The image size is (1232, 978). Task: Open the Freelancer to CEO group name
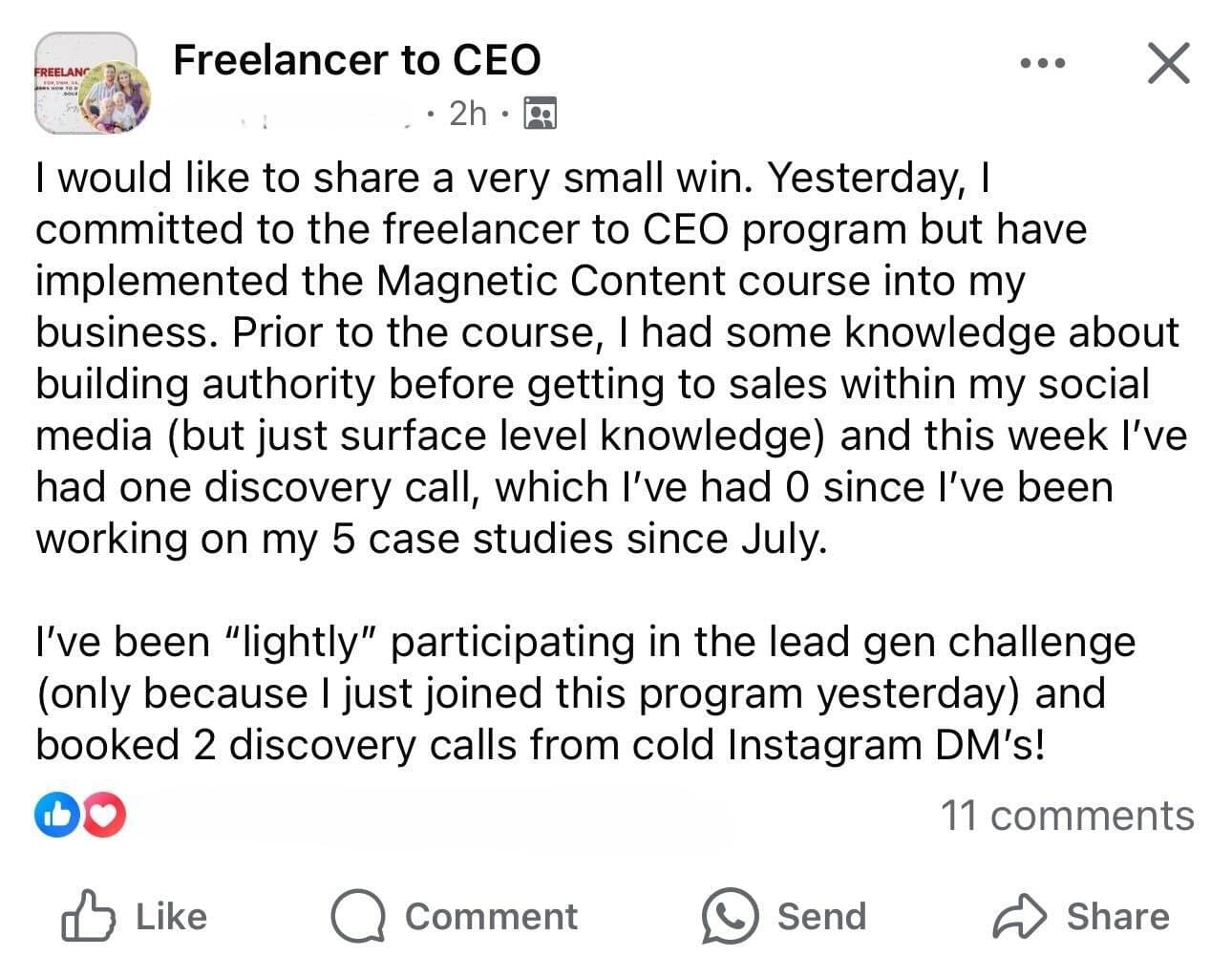[356, 60]
